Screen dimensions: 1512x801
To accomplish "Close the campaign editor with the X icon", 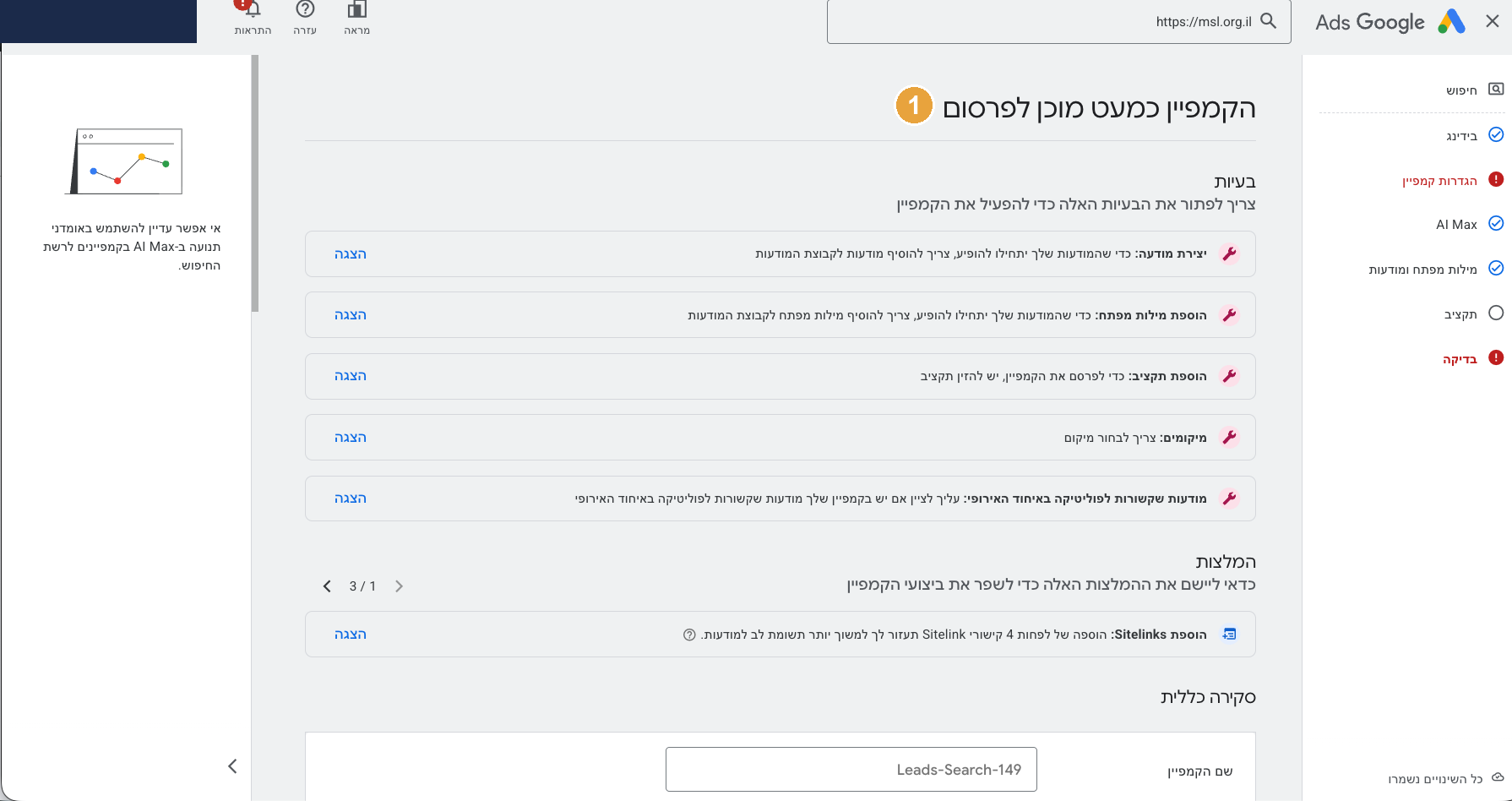I will pyautogui.click(x=1493, y=21).
